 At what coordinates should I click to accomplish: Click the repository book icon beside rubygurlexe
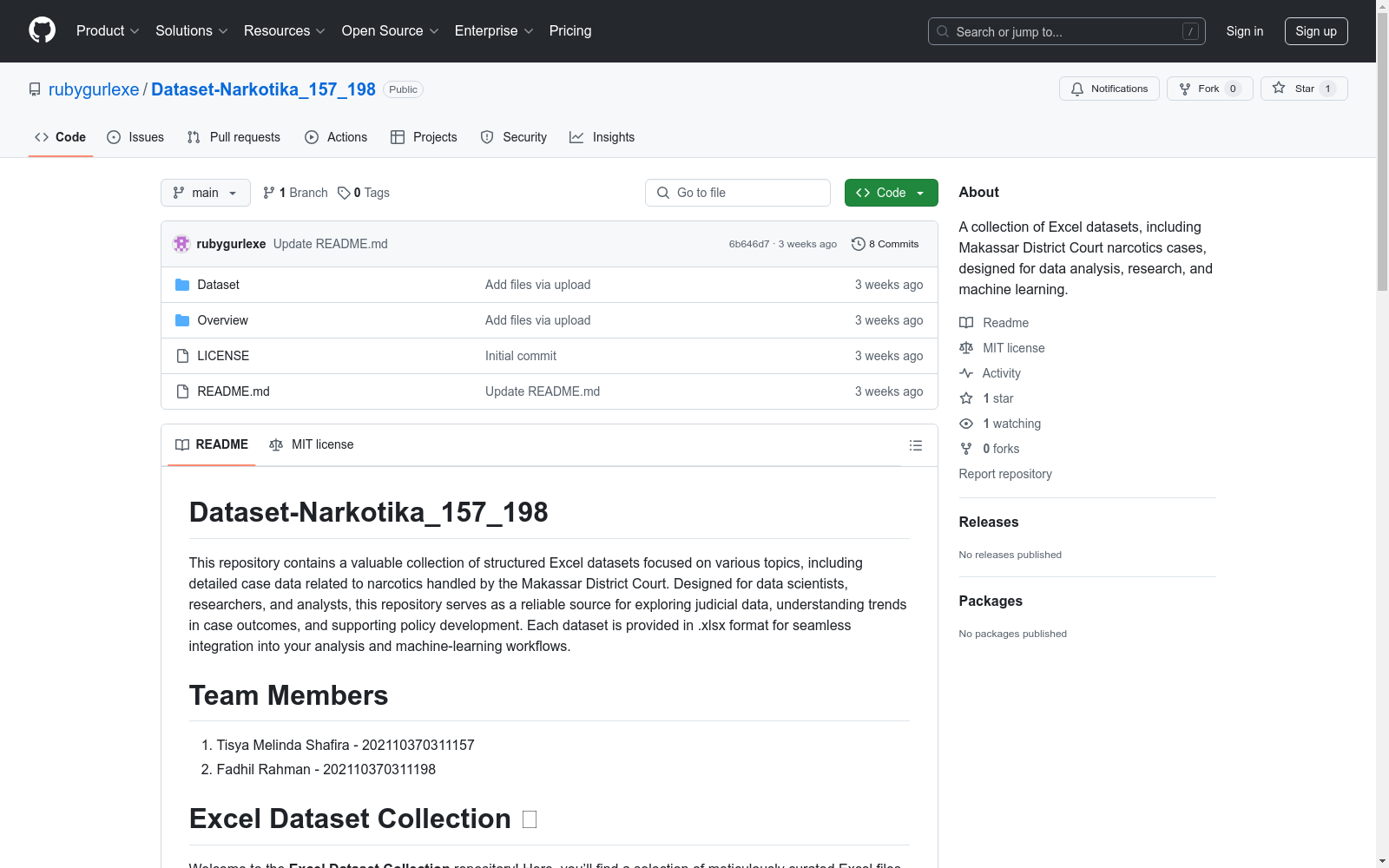coord(35,89)
